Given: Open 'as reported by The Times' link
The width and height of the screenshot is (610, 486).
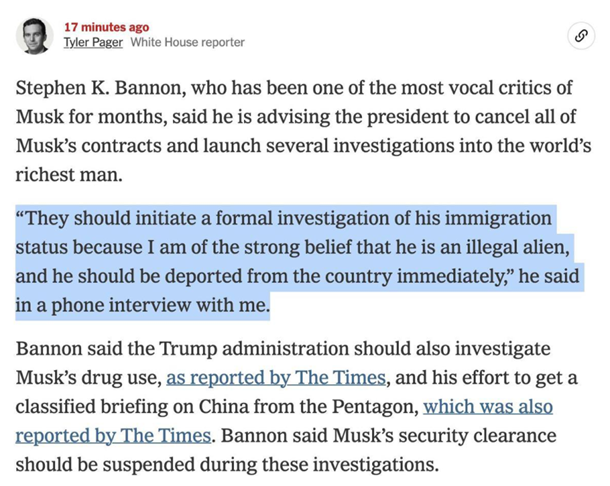Looking at the screenshot, I should tap(276, 377).
